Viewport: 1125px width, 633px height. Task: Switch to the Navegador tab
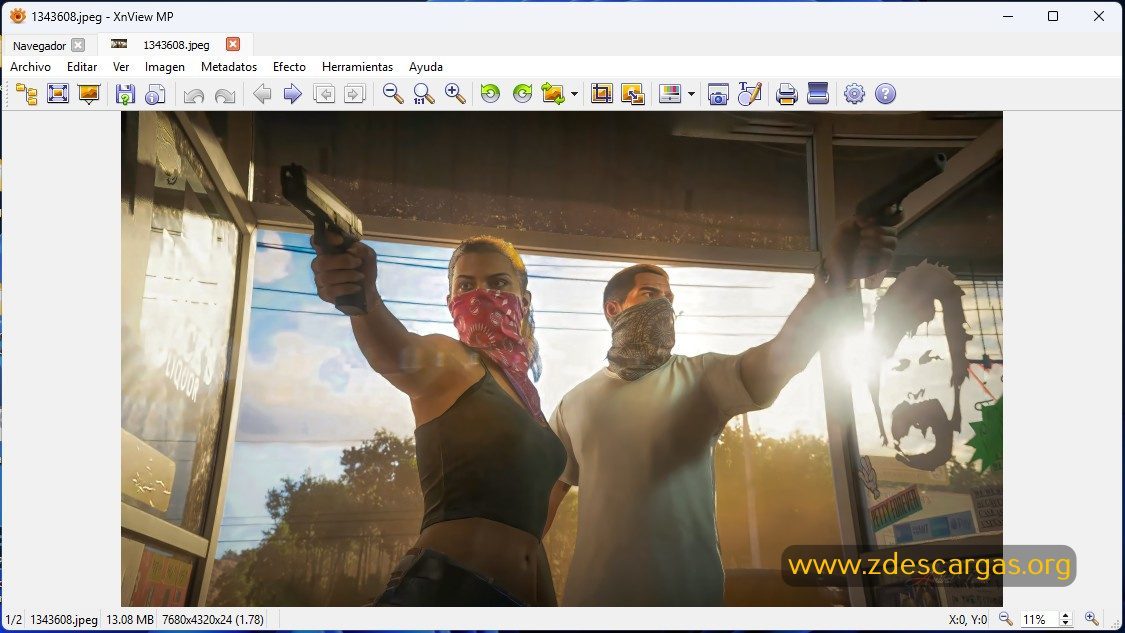[39, 45]
